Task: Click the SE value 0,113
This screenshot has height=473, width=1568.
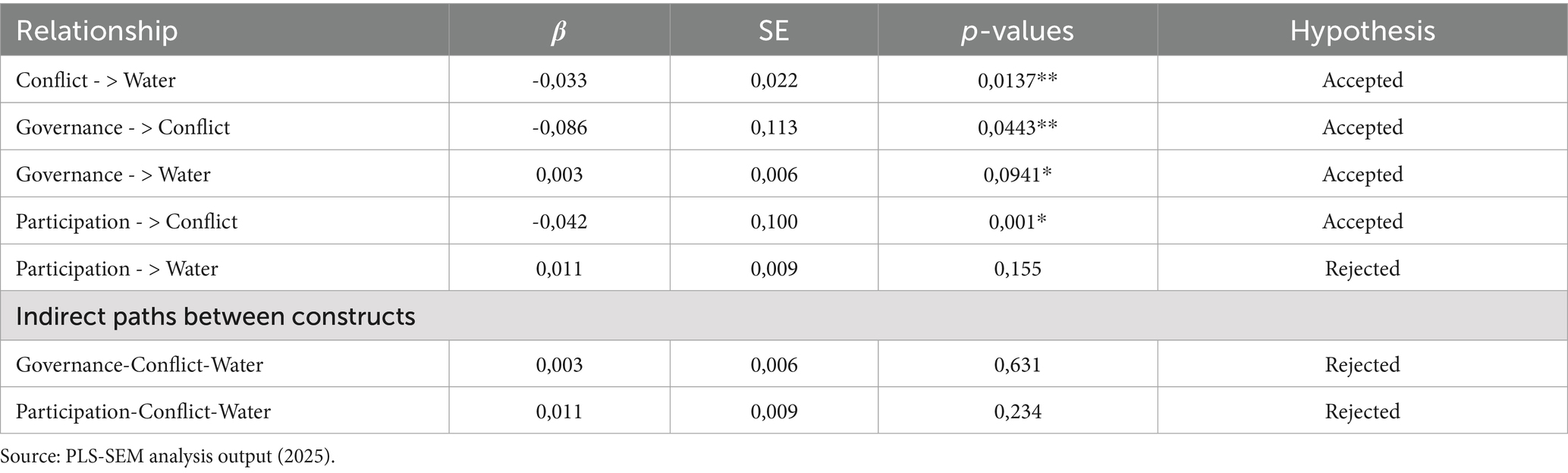Action: tap(774, 127)
